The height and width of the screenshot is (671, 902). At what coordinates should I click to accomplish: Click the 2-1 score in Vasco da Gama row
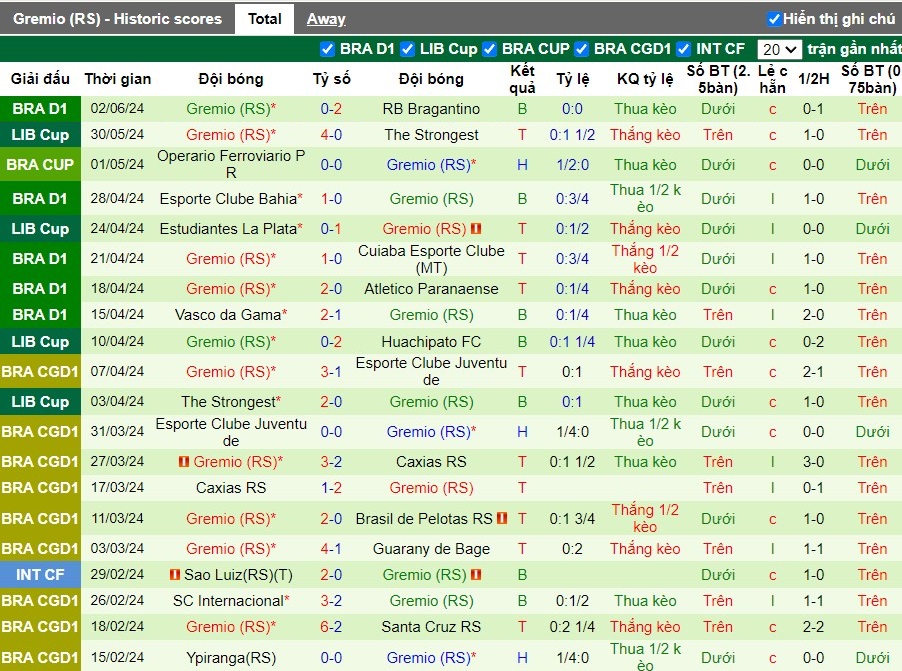pyautogui.click(x=331, y=315)
